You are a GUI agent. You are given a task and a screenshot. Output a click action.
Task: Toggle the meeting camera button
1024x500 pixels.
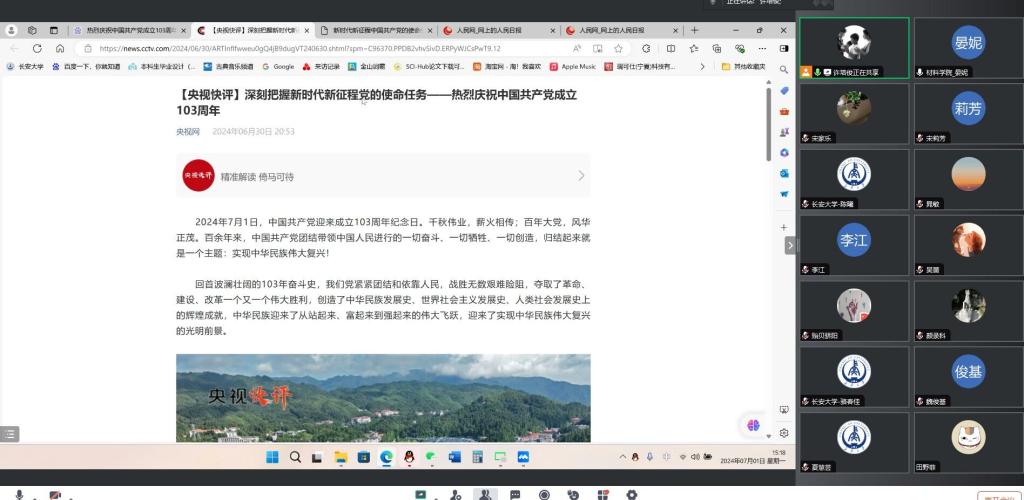(54, 494)
